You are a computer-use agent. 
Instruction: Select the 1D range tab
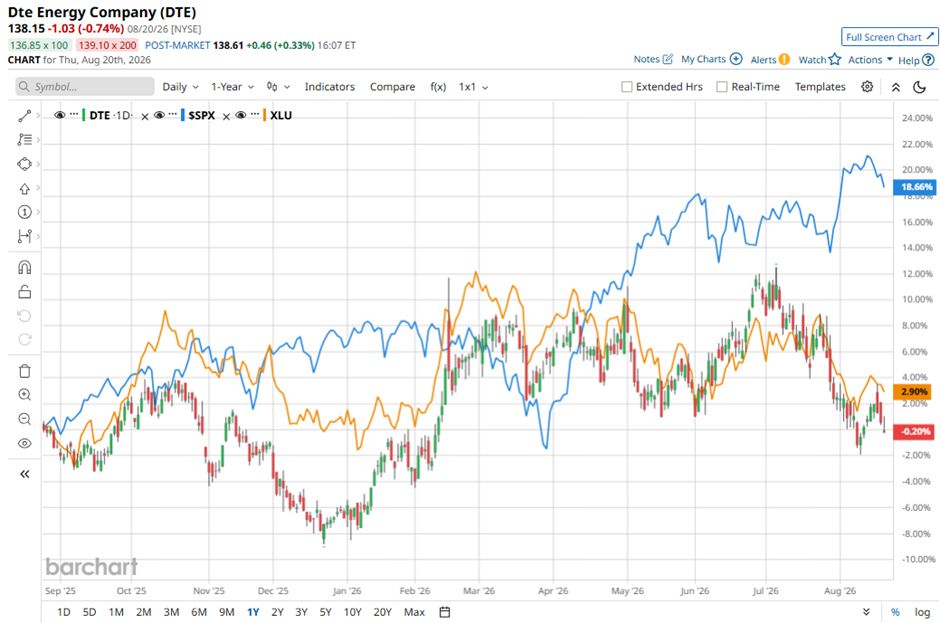64,612
